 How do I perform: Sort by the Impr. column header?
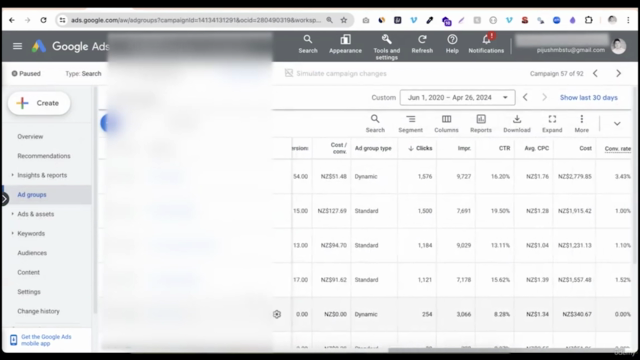pyautogui.click(x=464, y=148)
